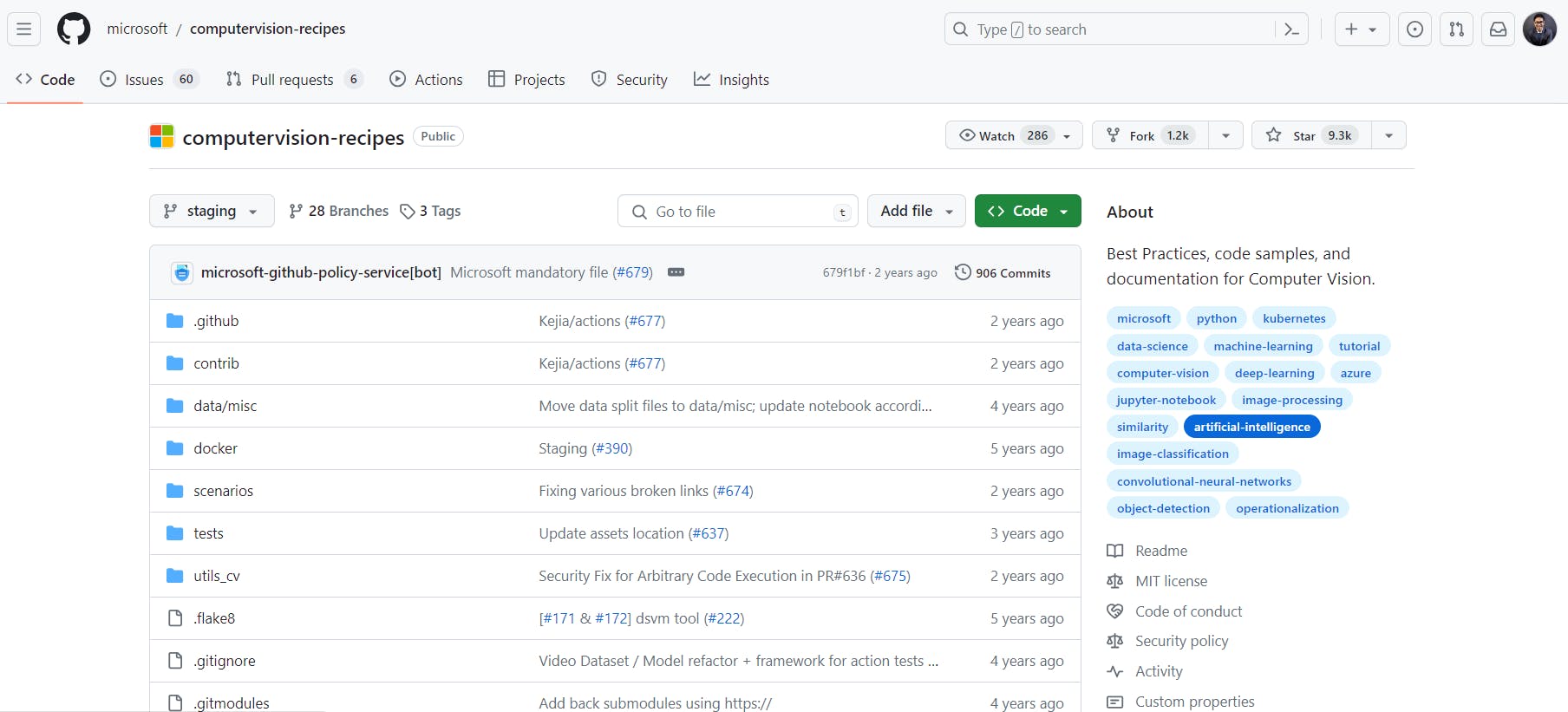Image resolution: width=1568 pixels, height=712 pixels.
Task: Open pull request #679 link
Action: point(632,272)
